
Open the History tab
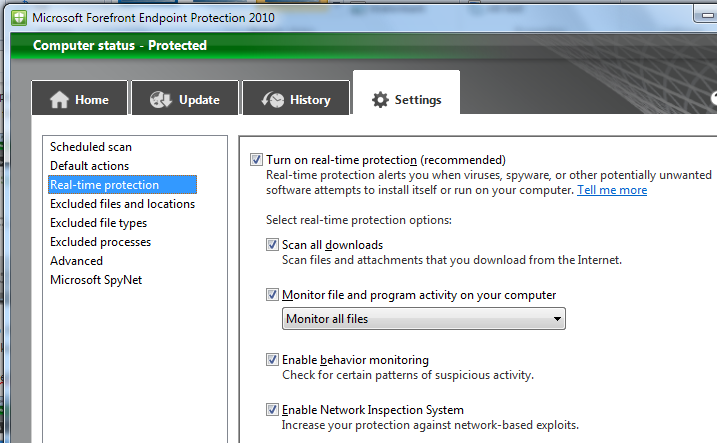pos(298,100)
